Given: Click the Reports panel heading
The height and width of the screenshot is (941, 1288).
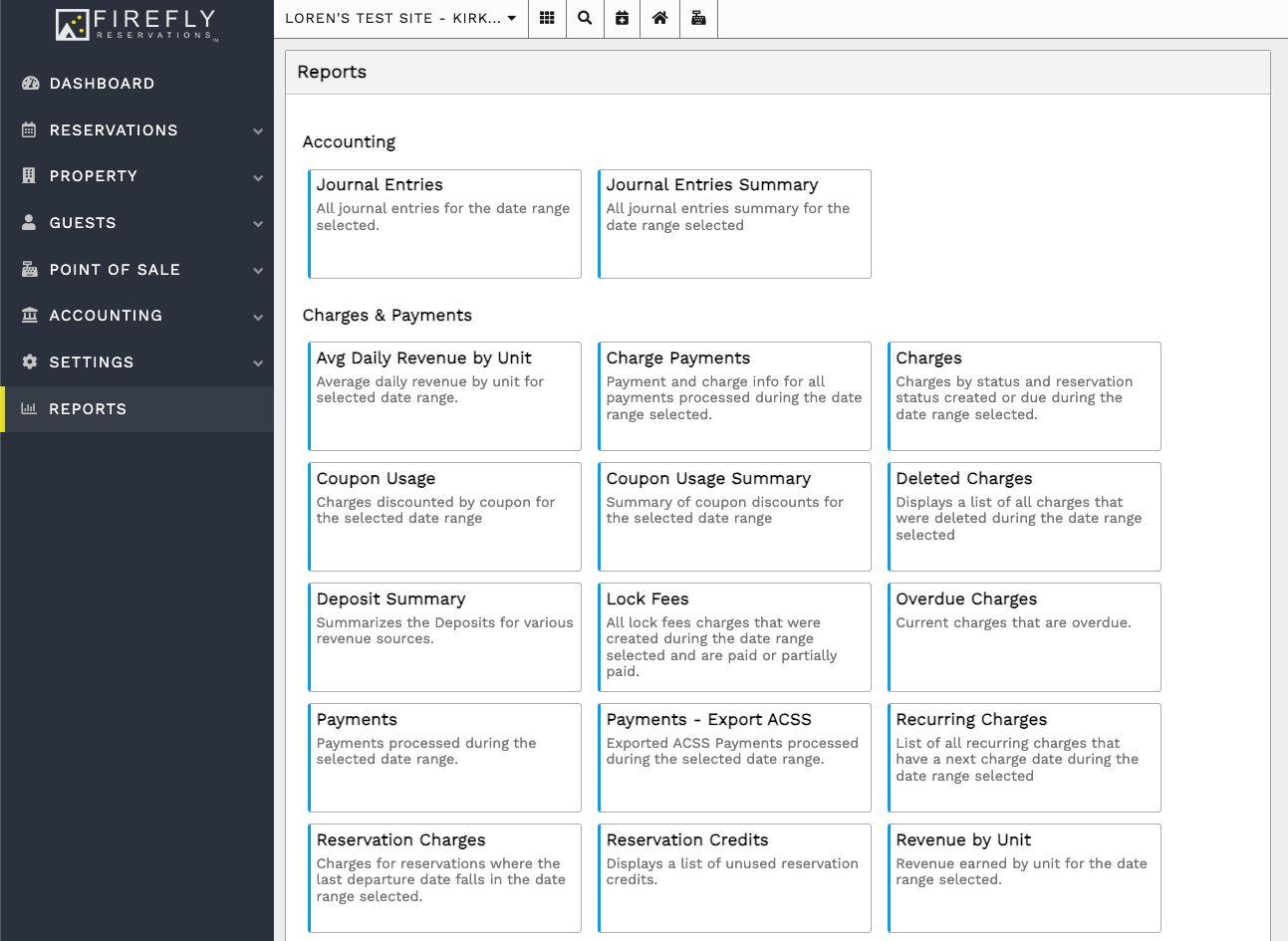Looking at the screenshot, I should click(x=332, y=72).
